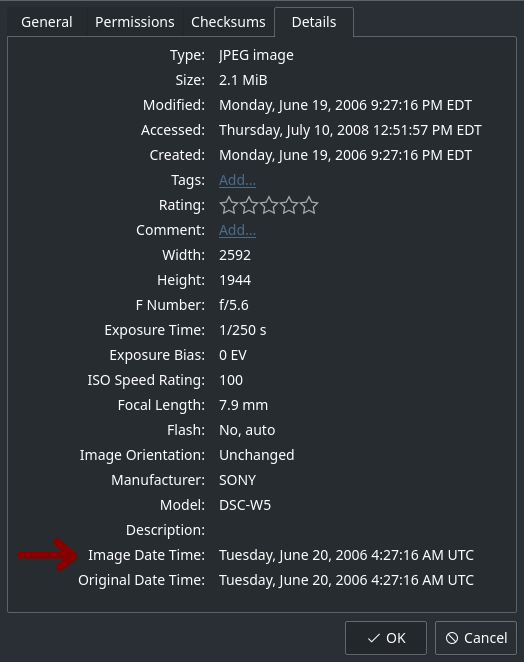Confirm with the OK button
Screen dimensions: 524x662
386,638
